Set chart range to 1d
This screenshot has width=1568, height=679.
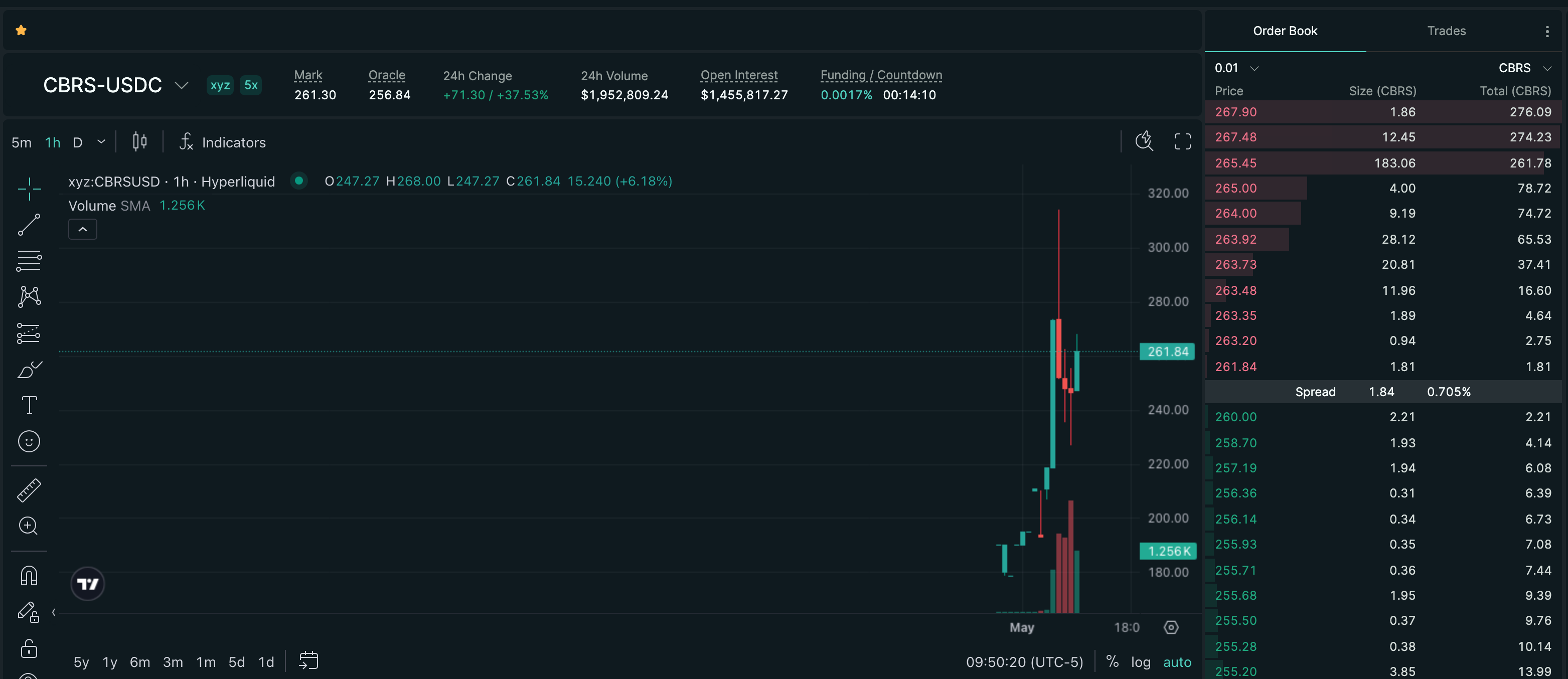tap(267, 662)
